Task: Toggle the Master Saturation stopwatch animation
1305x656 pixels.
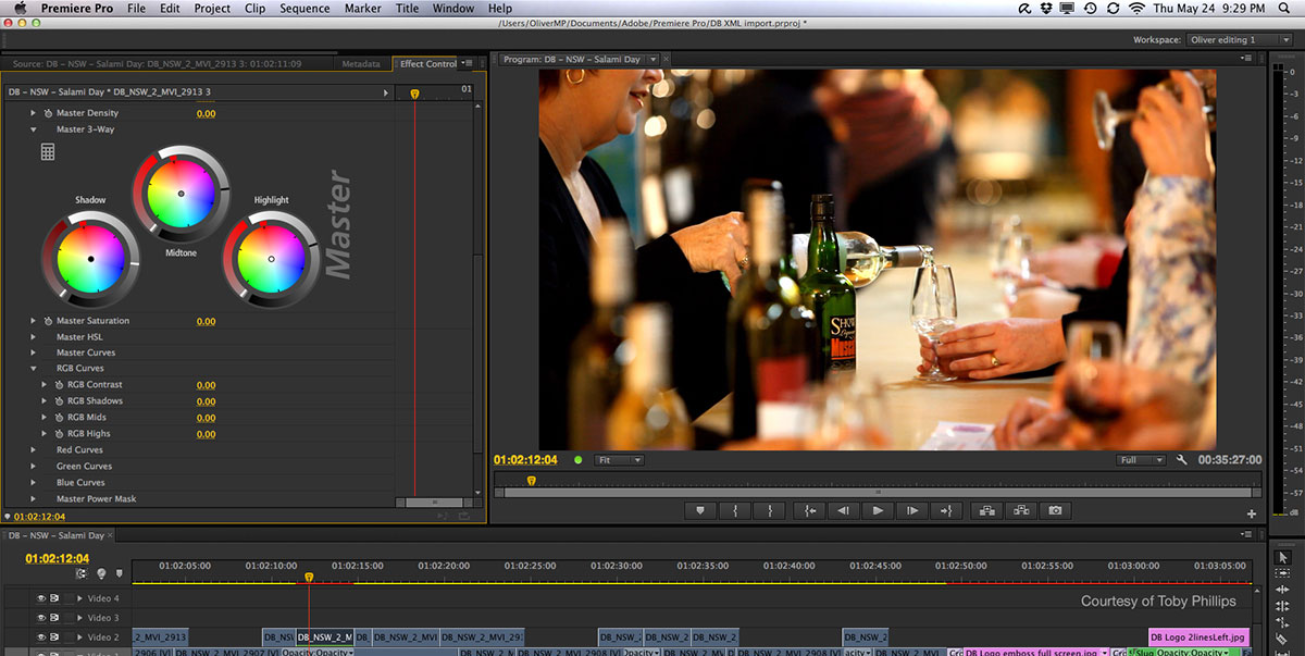Action: 47,321
